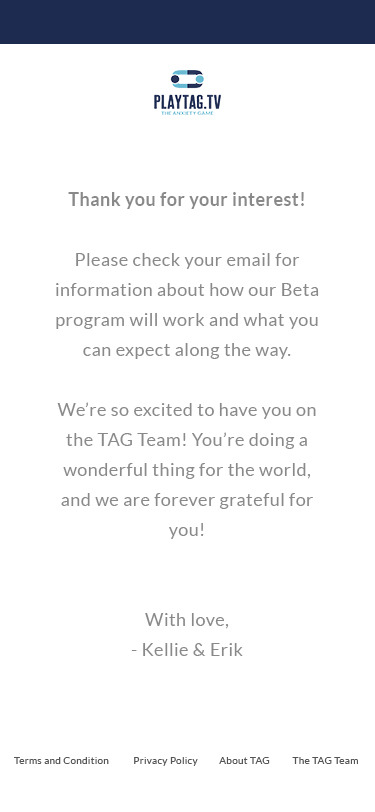Click the dark navy header bar
The height and width of the screenshot is (812, 375).
188,22
